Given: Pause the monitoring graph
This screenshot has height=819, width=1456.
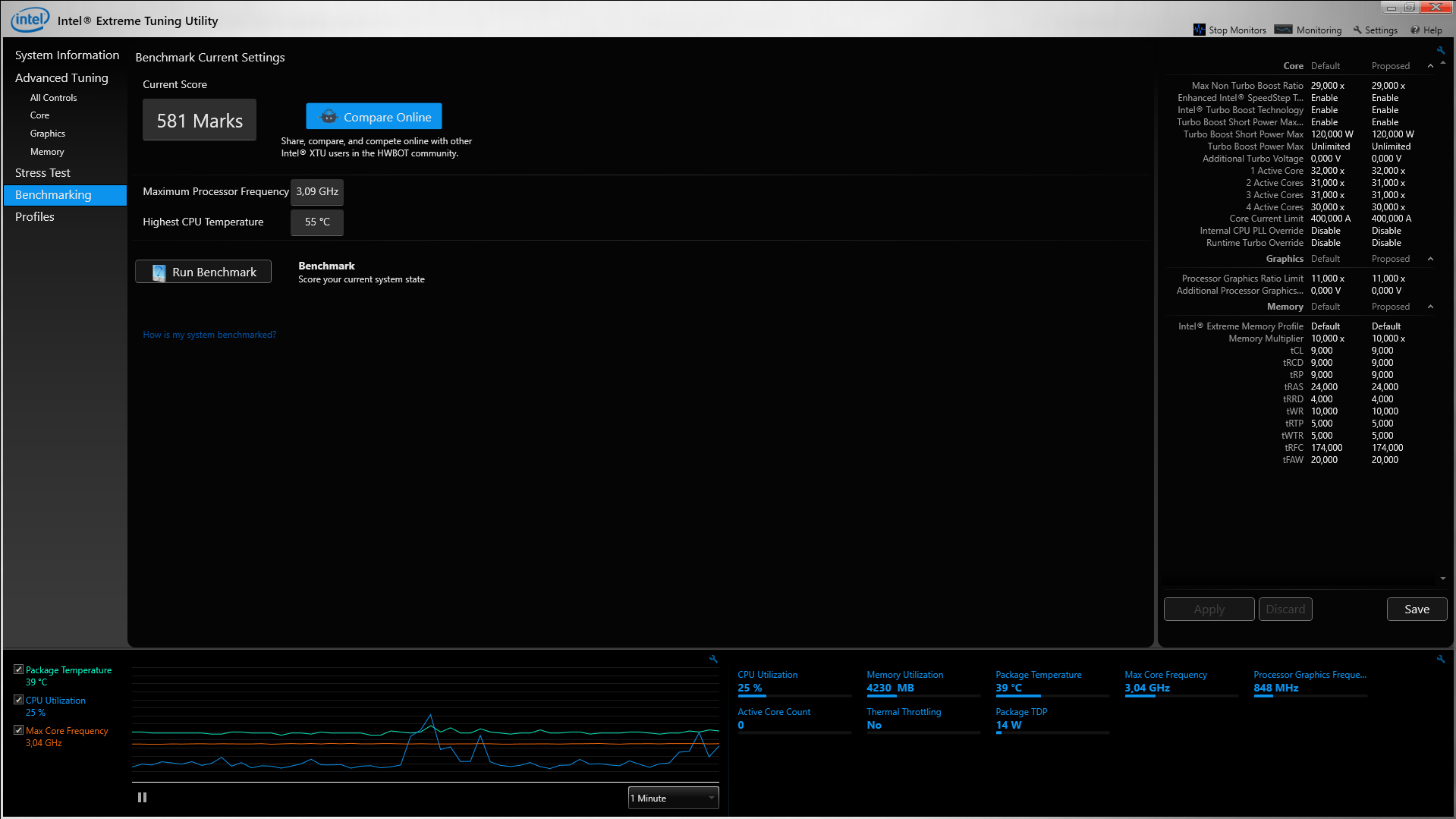Looking at the screenshot, I should tap(142, 798).
